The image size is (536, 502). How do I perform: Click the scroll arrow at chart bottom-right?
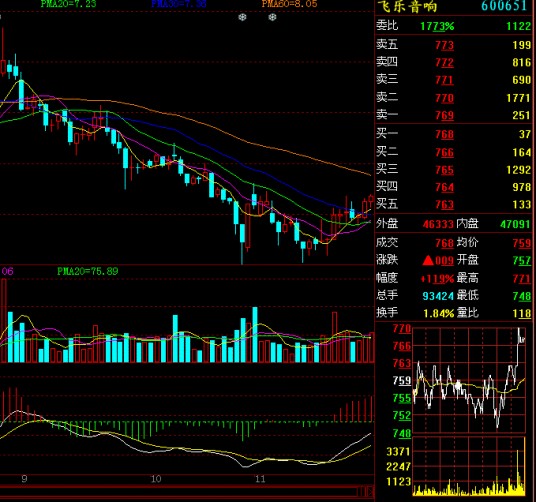pos(370,492)
